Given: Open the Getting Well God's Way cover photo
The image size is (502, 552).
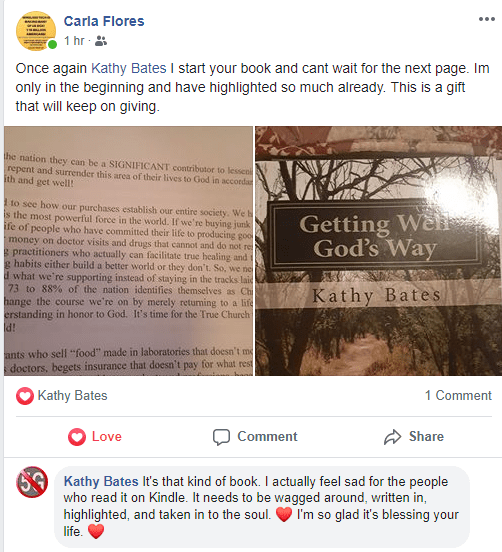Looking at the screenshot, I should (378, 251).
